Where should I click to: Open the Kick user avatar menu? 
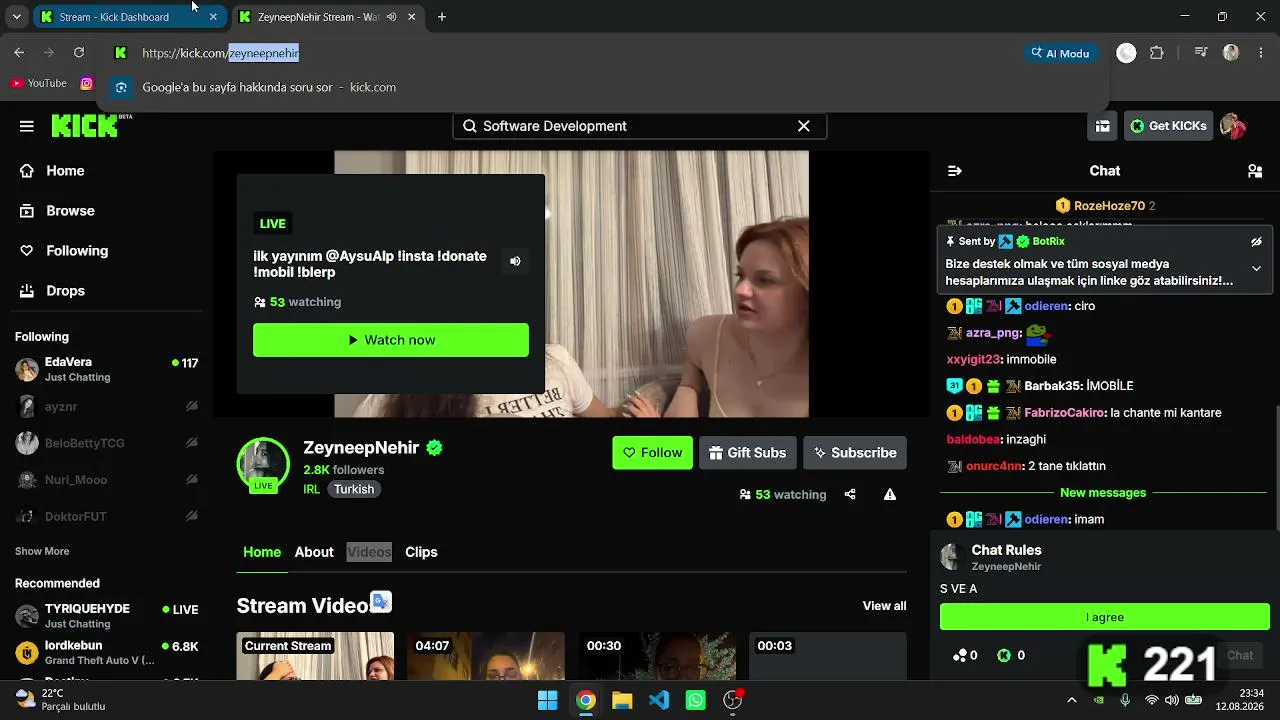pos(1232,126)
